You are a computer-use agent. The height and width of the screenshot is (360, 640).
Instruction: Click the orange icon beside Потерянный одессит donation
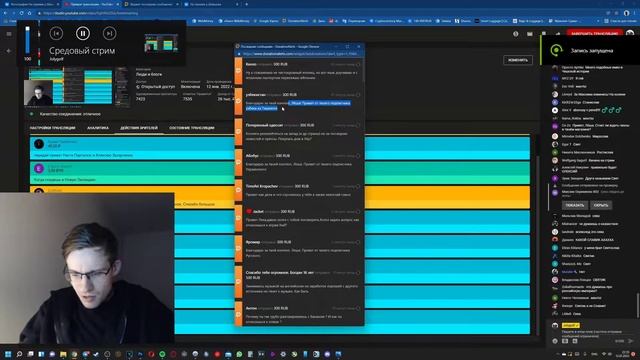coord(238,131)
